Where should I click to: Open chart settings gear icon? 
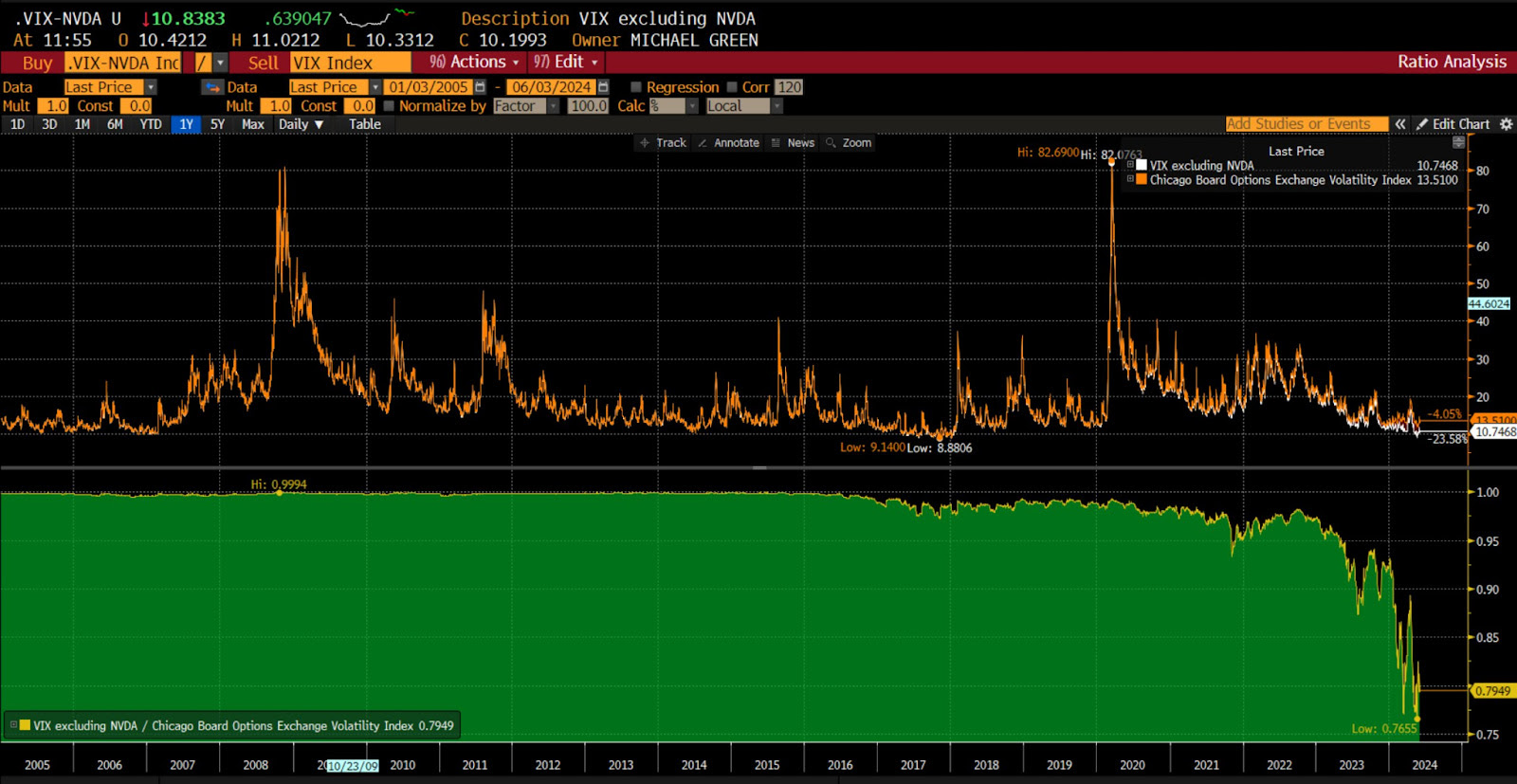(x=1506, y=124)
